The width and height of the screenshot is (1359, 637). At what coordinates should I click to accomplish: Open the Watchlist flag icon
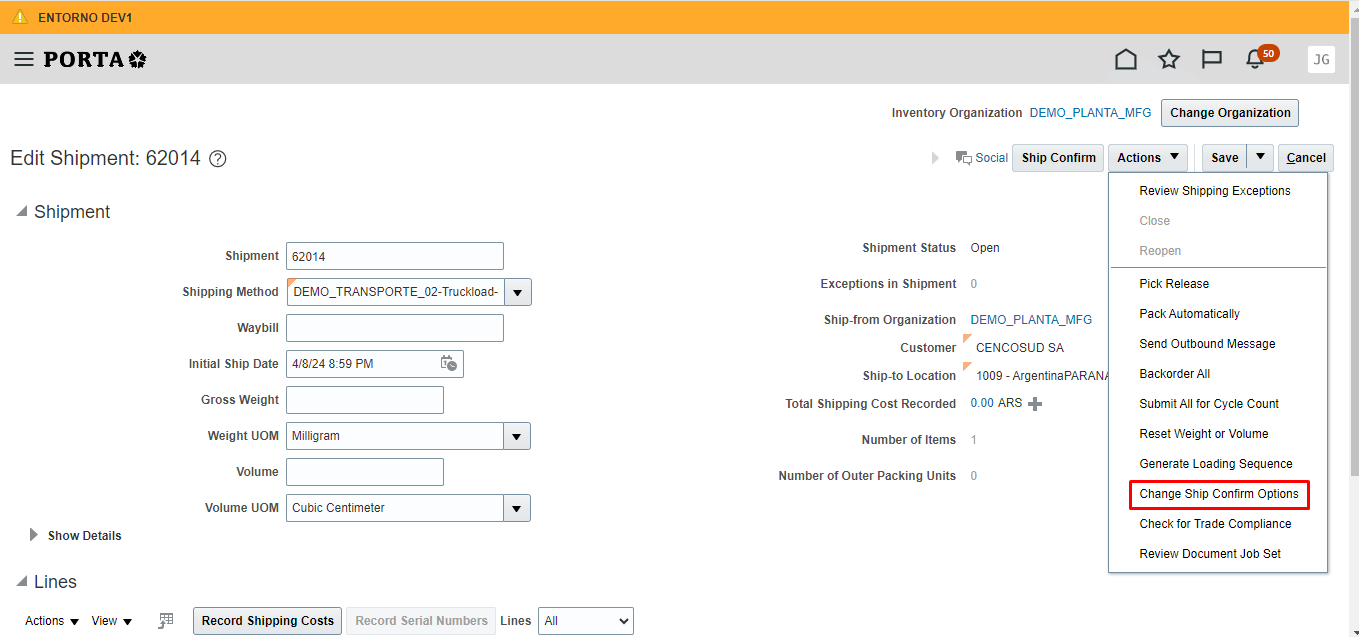pyautogui.click(x=1212, y=60)
